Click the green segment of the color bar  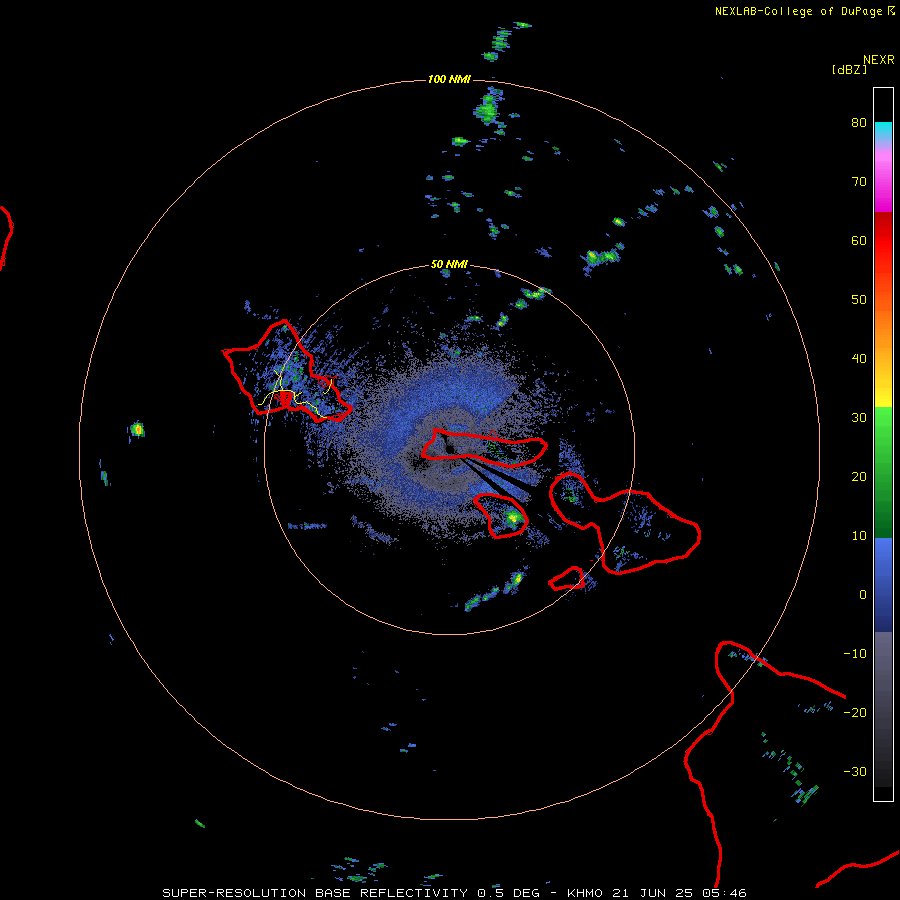(x=883, y=472)
